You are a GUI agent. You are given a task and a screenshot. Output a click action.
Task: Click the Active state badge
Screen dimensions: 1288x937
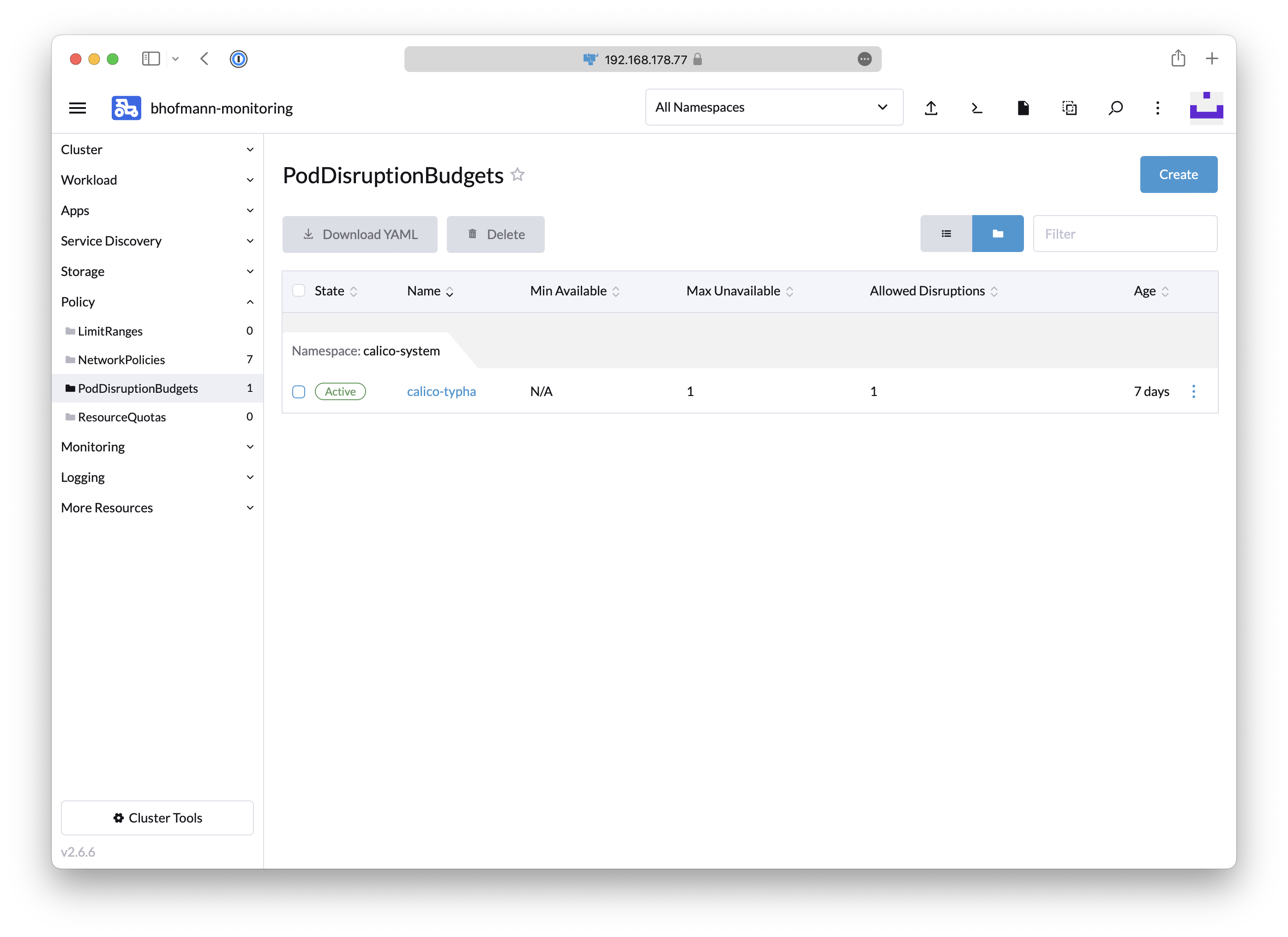pos(340,391)
